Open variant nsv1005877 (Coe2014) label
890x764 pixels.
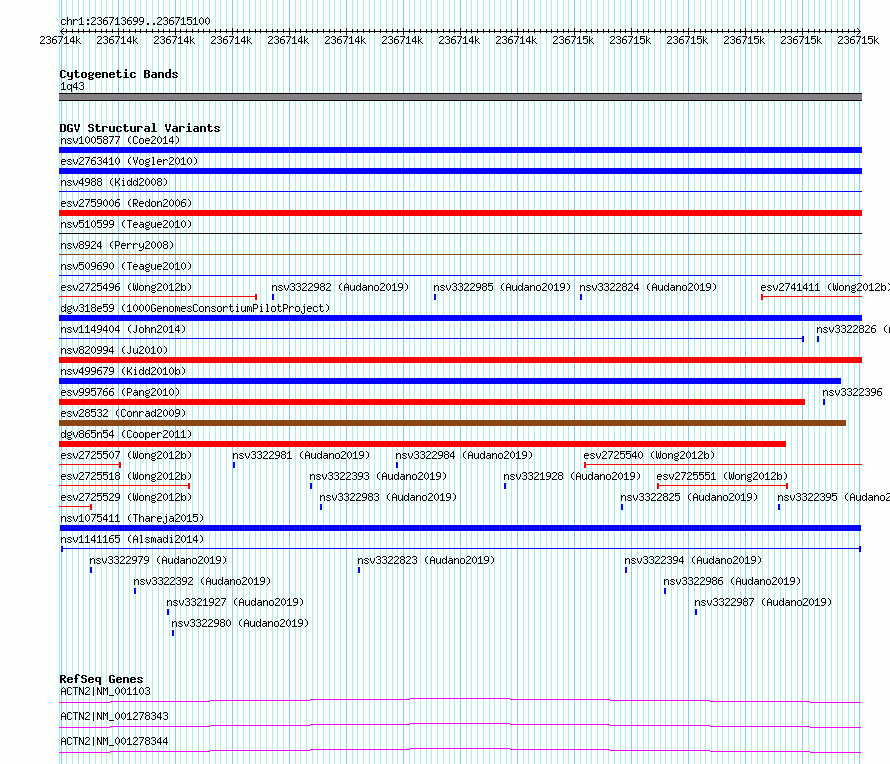click(x=120, y=140)
